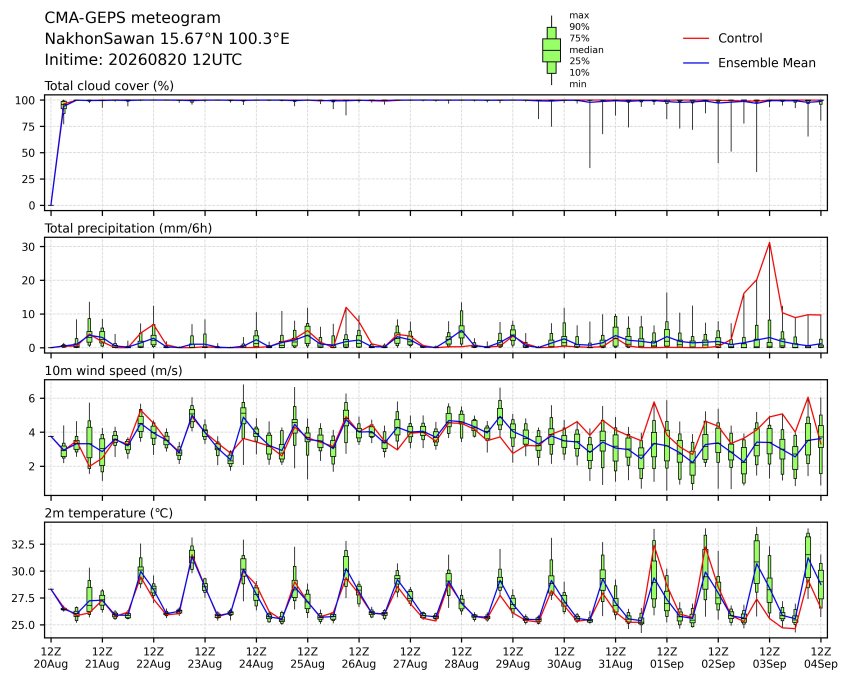Image resolution: width=849 pixels, height=681 pixels.
Task: Click the '12Z 21Aug' x-axis label
Action: tap(102, 658)
